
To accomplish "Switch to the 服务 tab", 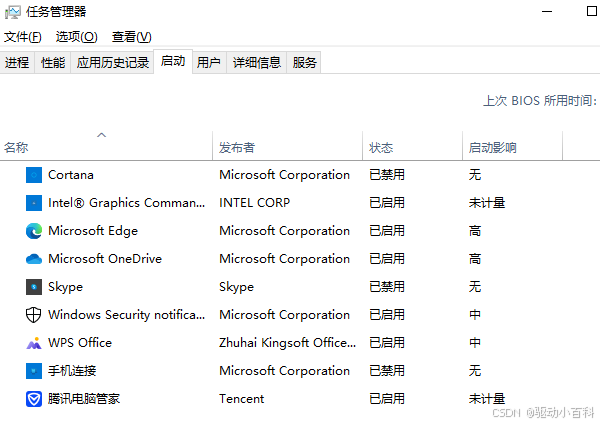I will (x=305, y=62).
